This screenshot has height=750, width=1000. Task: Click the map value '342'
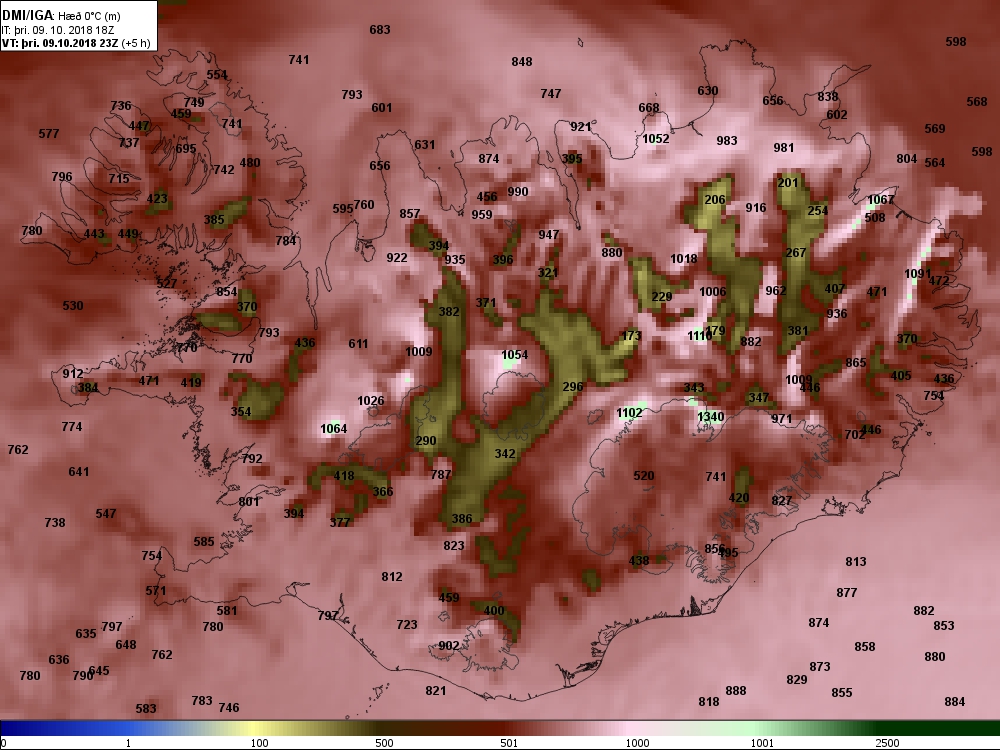click(504, 454)
